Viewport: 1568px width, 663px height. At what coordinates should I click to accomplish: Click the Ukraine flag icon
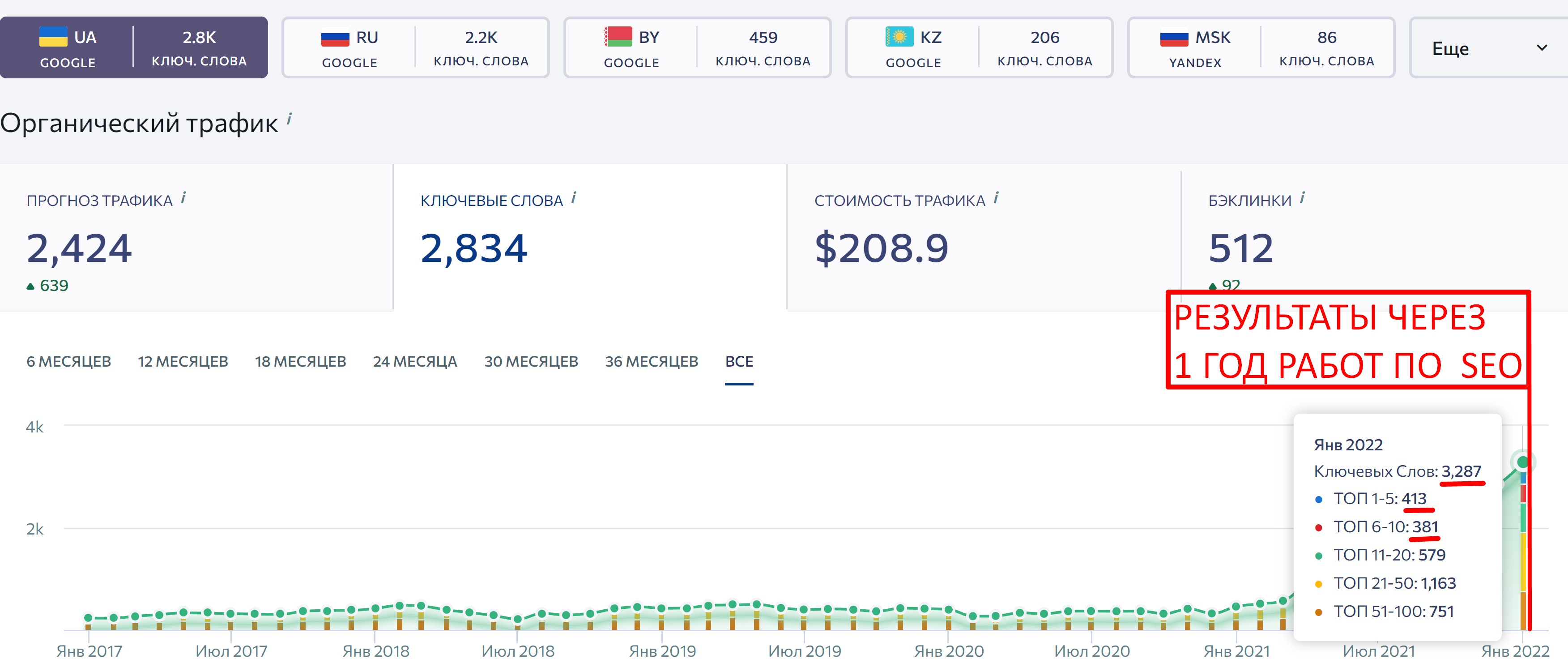pyautogui.click(x=53, y=37)
